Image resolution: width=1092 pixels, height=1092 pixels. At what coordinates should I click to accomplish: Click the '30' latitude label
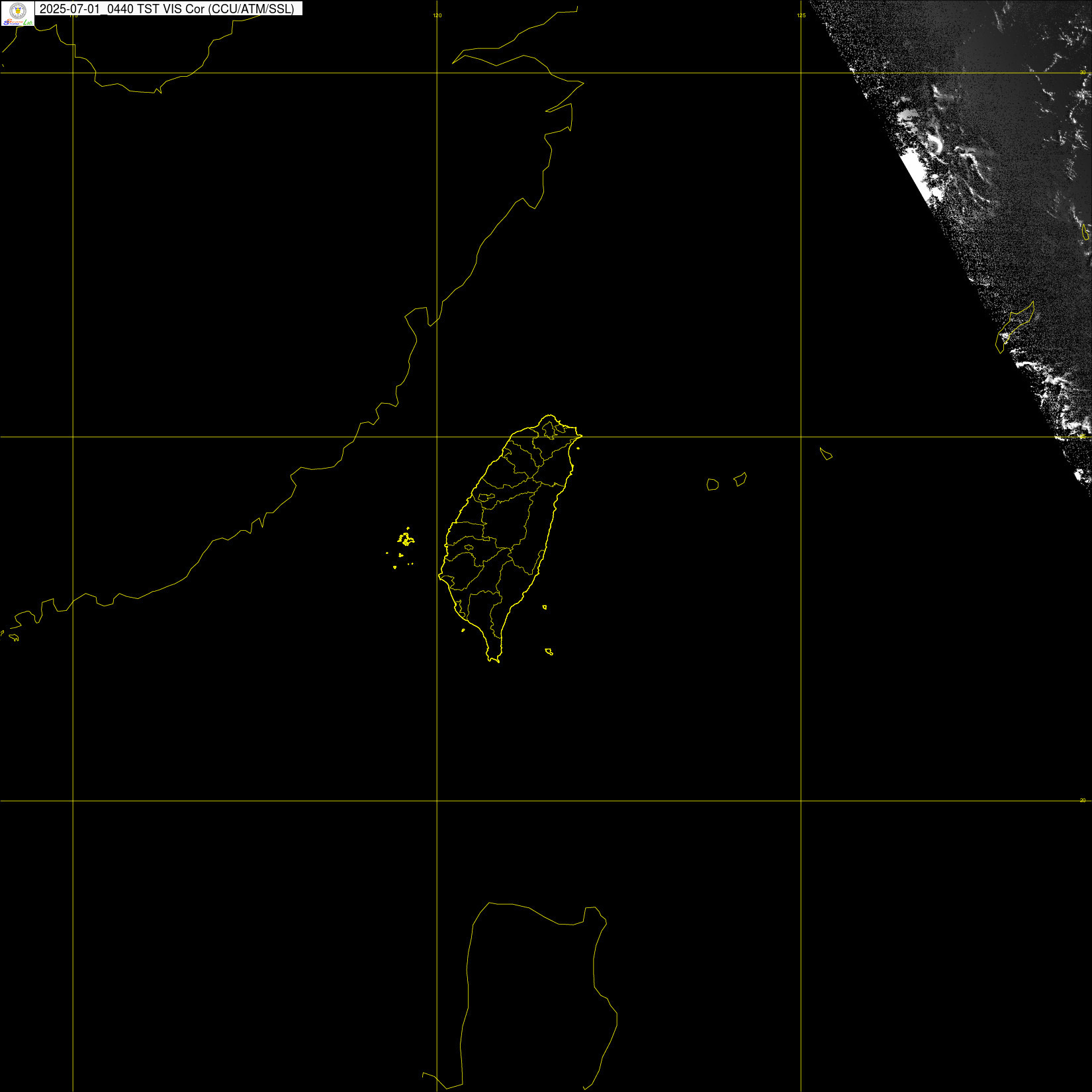(x=1083, y=72)
